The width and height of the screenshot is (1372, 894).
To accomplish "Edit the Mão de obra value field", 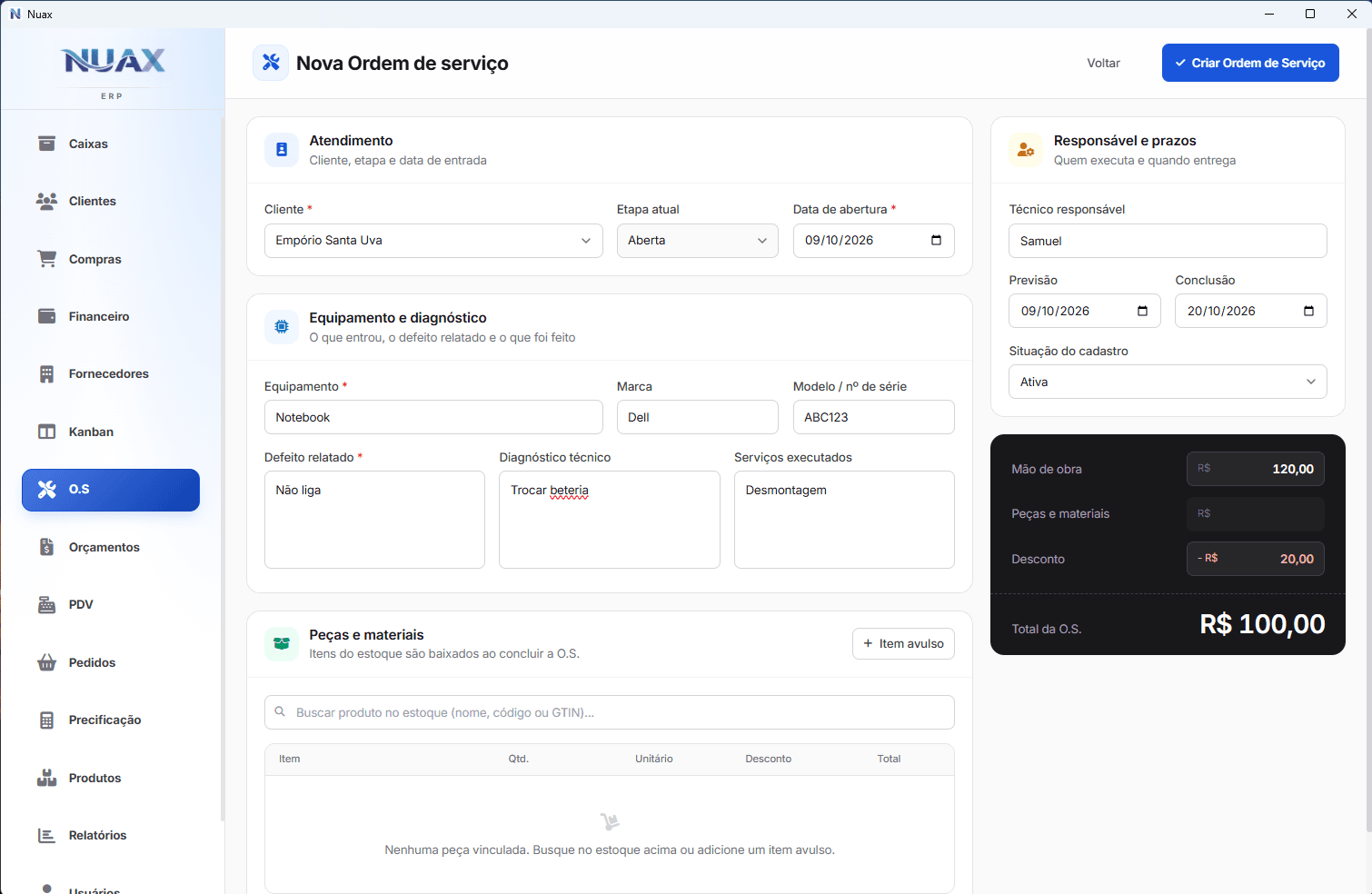I will click(1255, 469).
